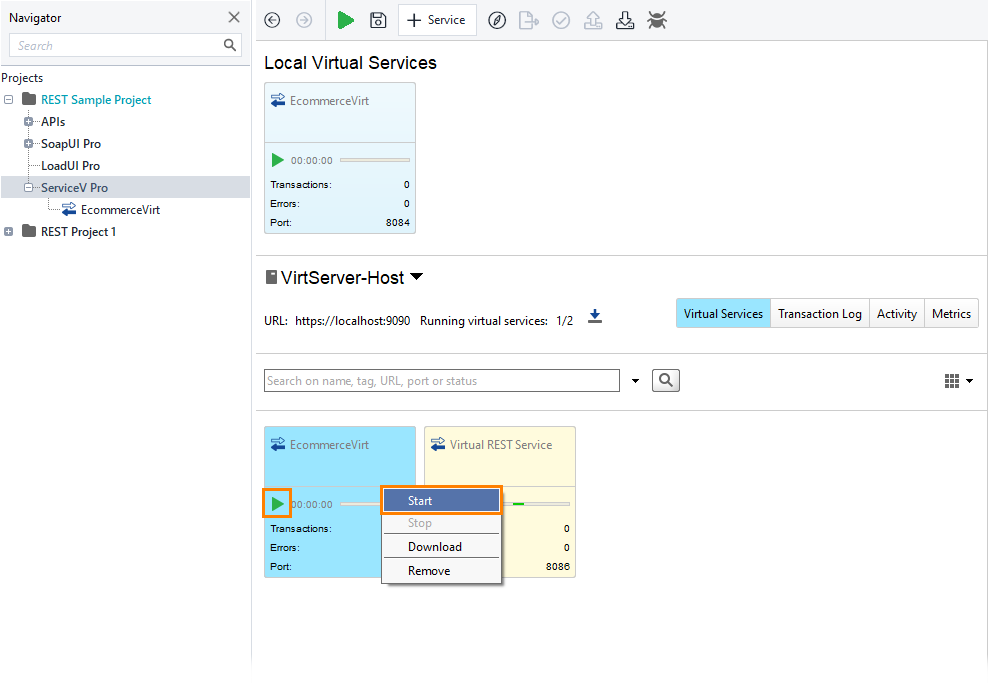Viewport: 988px width, 684px height.
Task: Click the Navigator search magnifier icon
Action: point(230,45)
